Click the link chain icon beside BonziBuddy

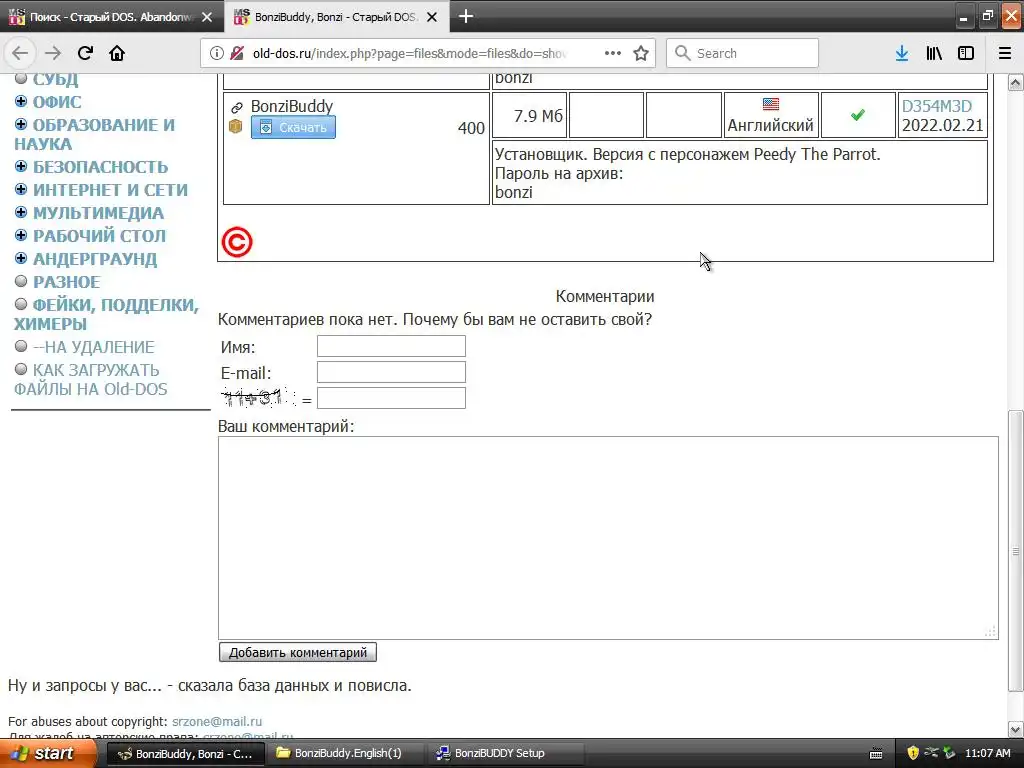tap(236, 107)
